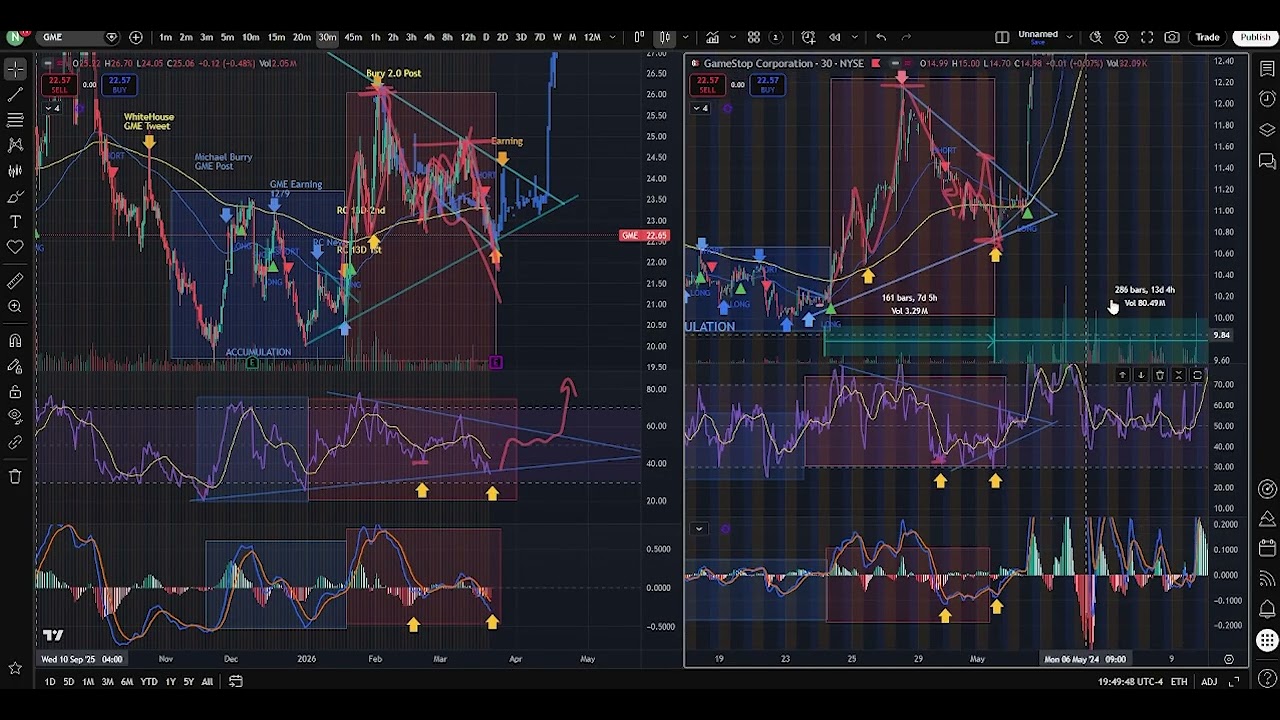
Task: Select the text annotation tool
Action: pyautogui.click(x=15, y=221)
